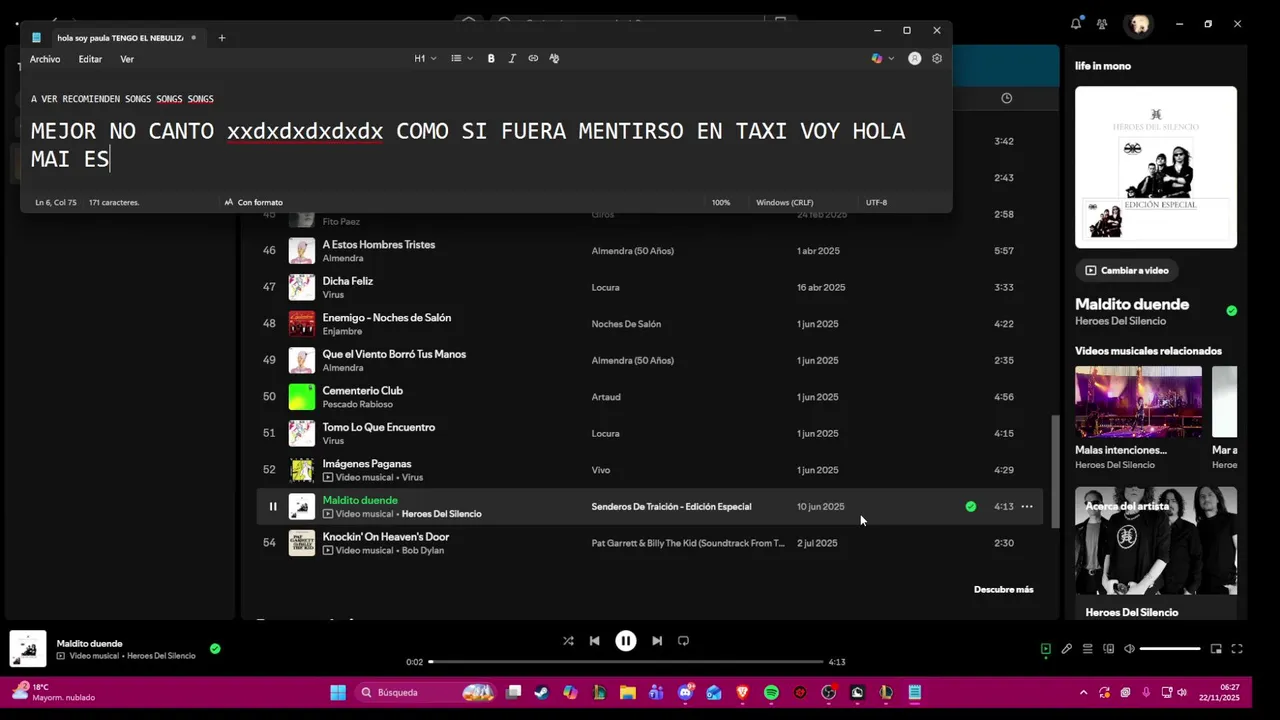Image resolution: width=1280 pixels, height=720 pixels.
Task: Open the Ver menu
Action: click(x=127, y=59)
